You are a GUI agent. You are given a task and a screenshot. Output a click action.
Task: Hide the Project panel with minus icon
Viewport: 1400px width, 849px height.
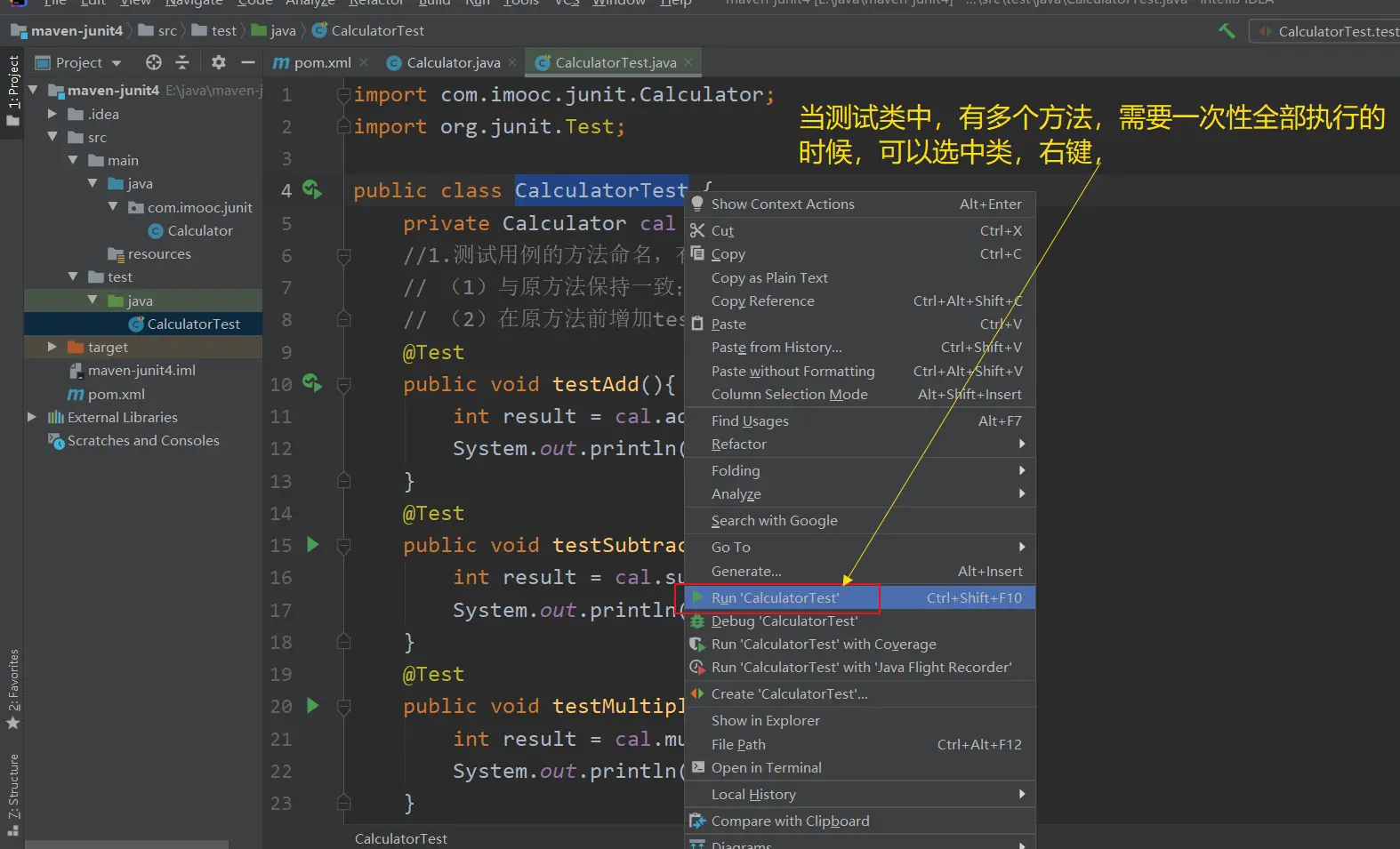[x=248, y=62]
